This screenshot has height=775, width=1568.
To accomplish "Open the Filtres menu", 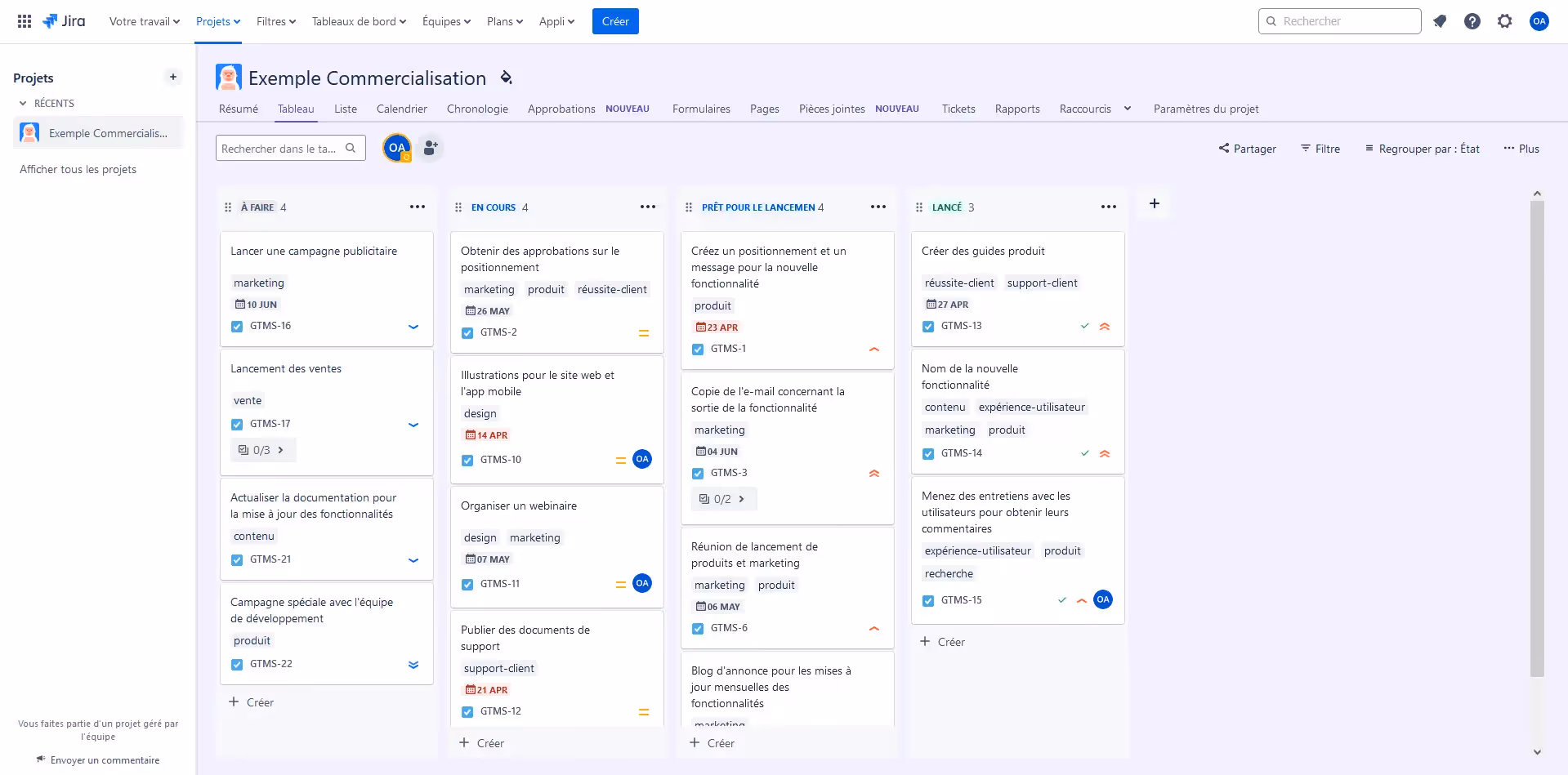I will click(275, 21).
